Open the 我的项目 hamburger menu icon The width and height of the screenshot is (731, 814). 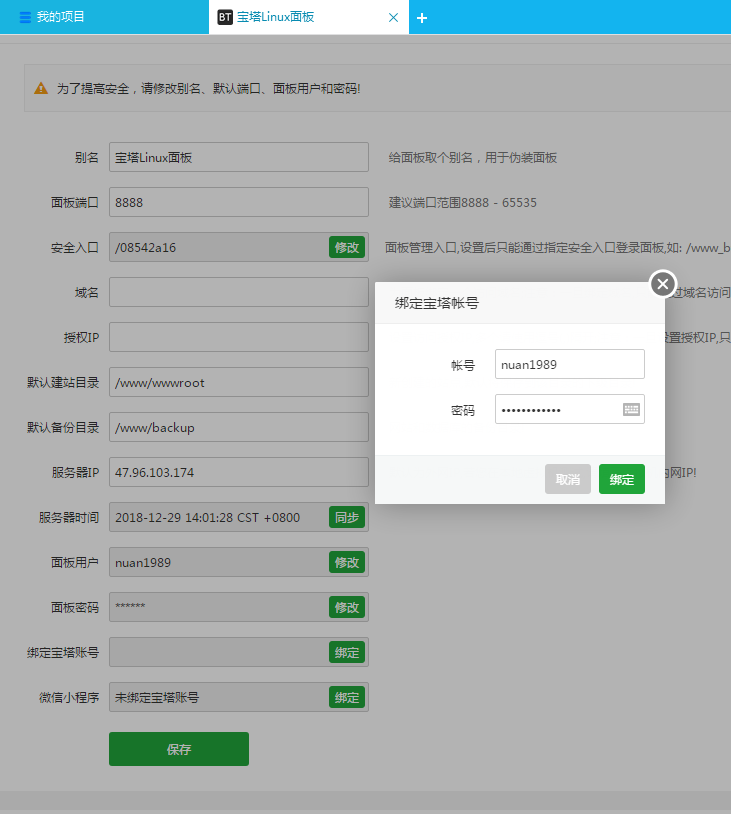click(25, 17)
